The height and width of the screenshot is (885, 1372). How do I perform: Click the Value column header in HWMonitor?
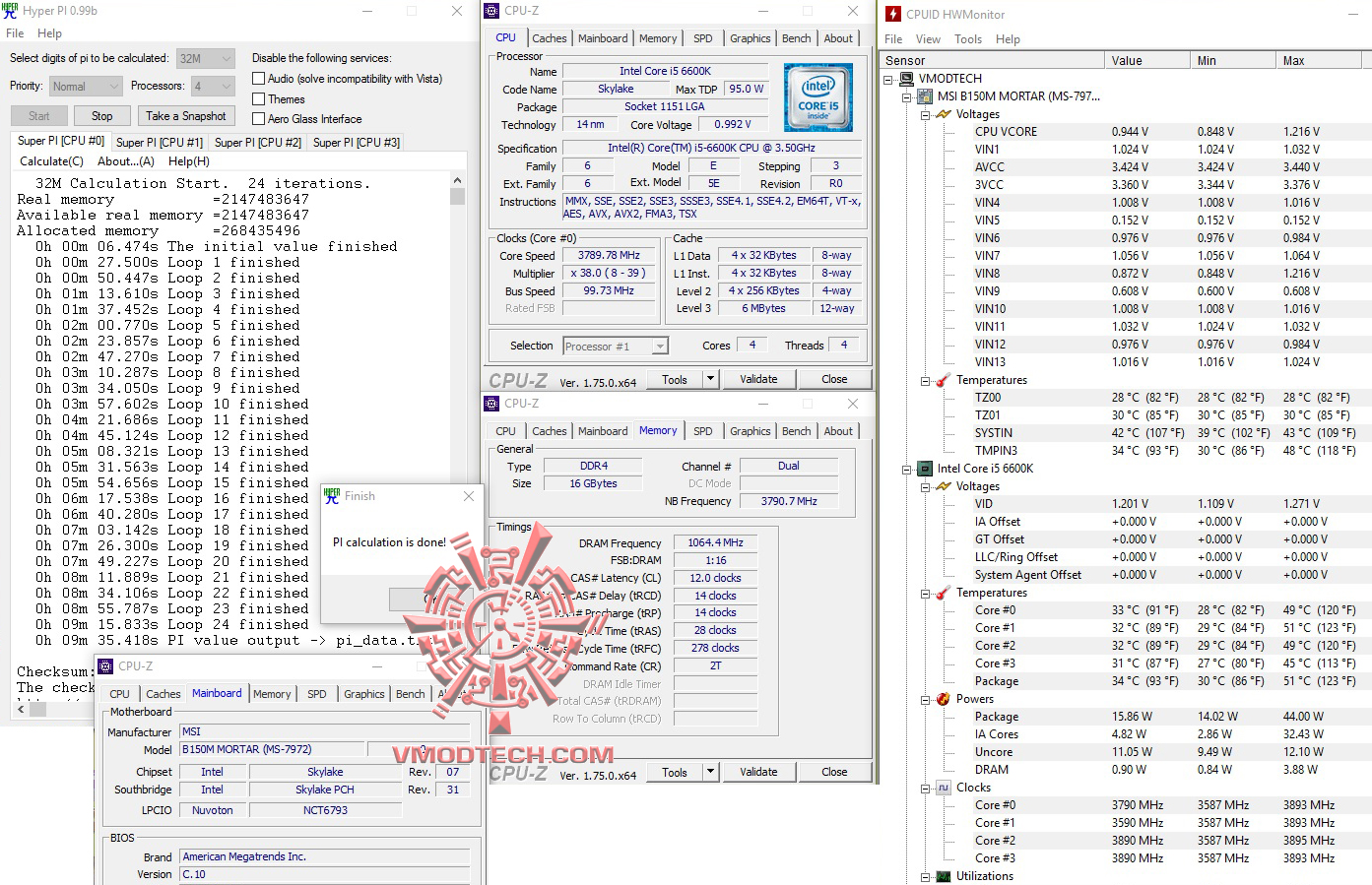[1146, 60]
